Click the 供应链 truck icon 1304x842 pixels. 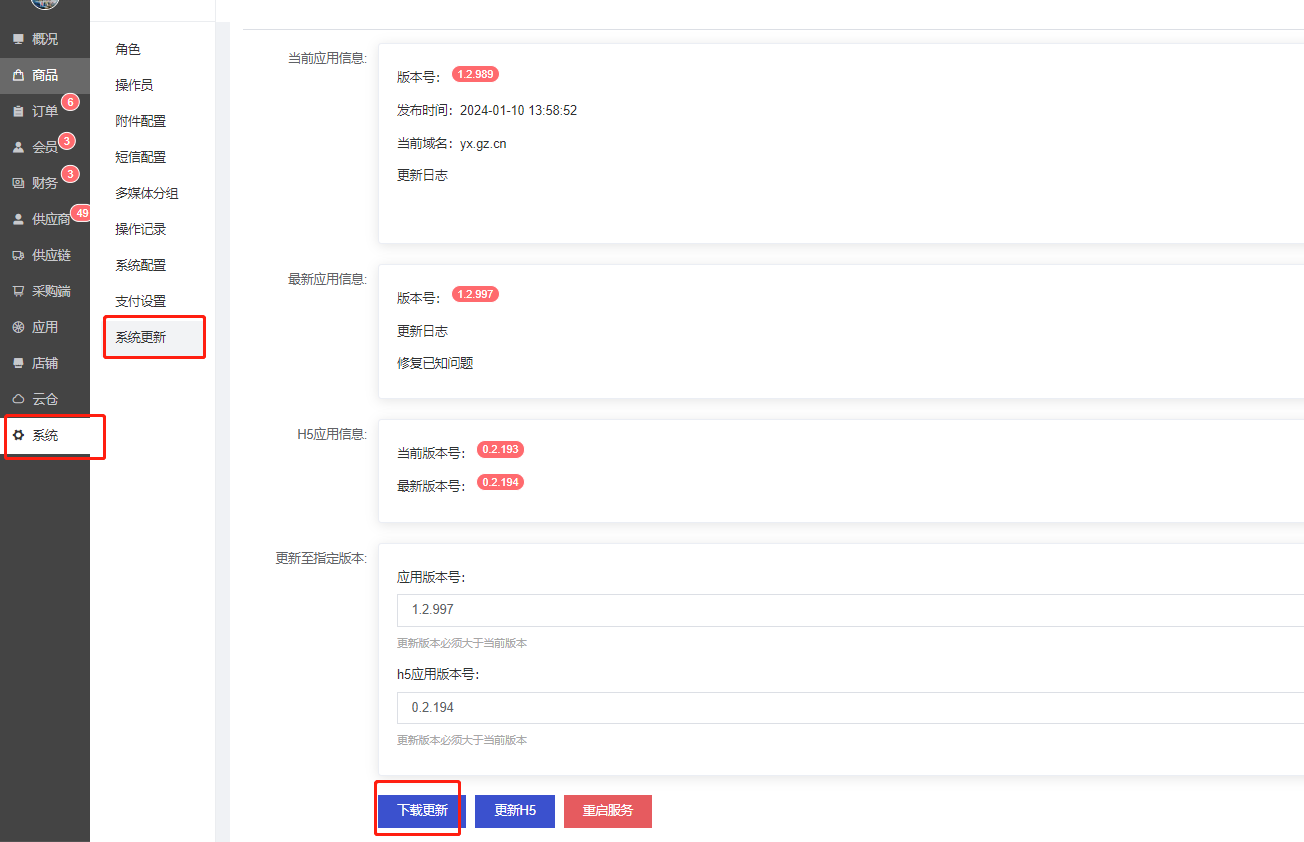(x=18, y=255)
